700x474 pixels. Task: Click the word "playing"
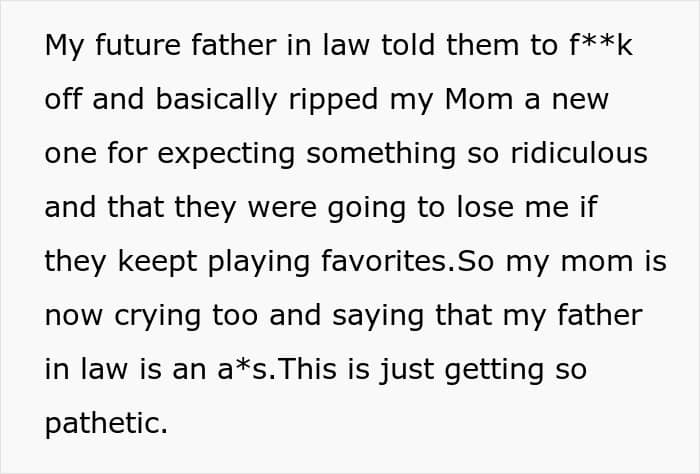(x=259, y=262)
